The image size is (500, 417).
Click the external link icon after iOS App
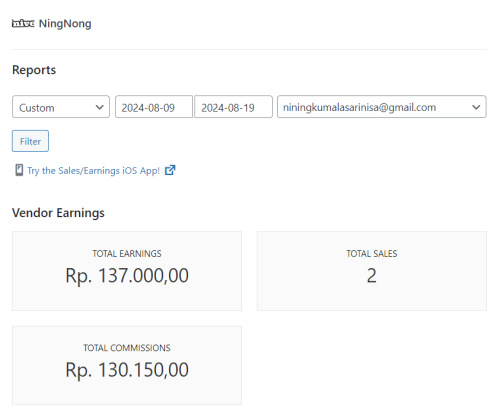pos(170,170)
